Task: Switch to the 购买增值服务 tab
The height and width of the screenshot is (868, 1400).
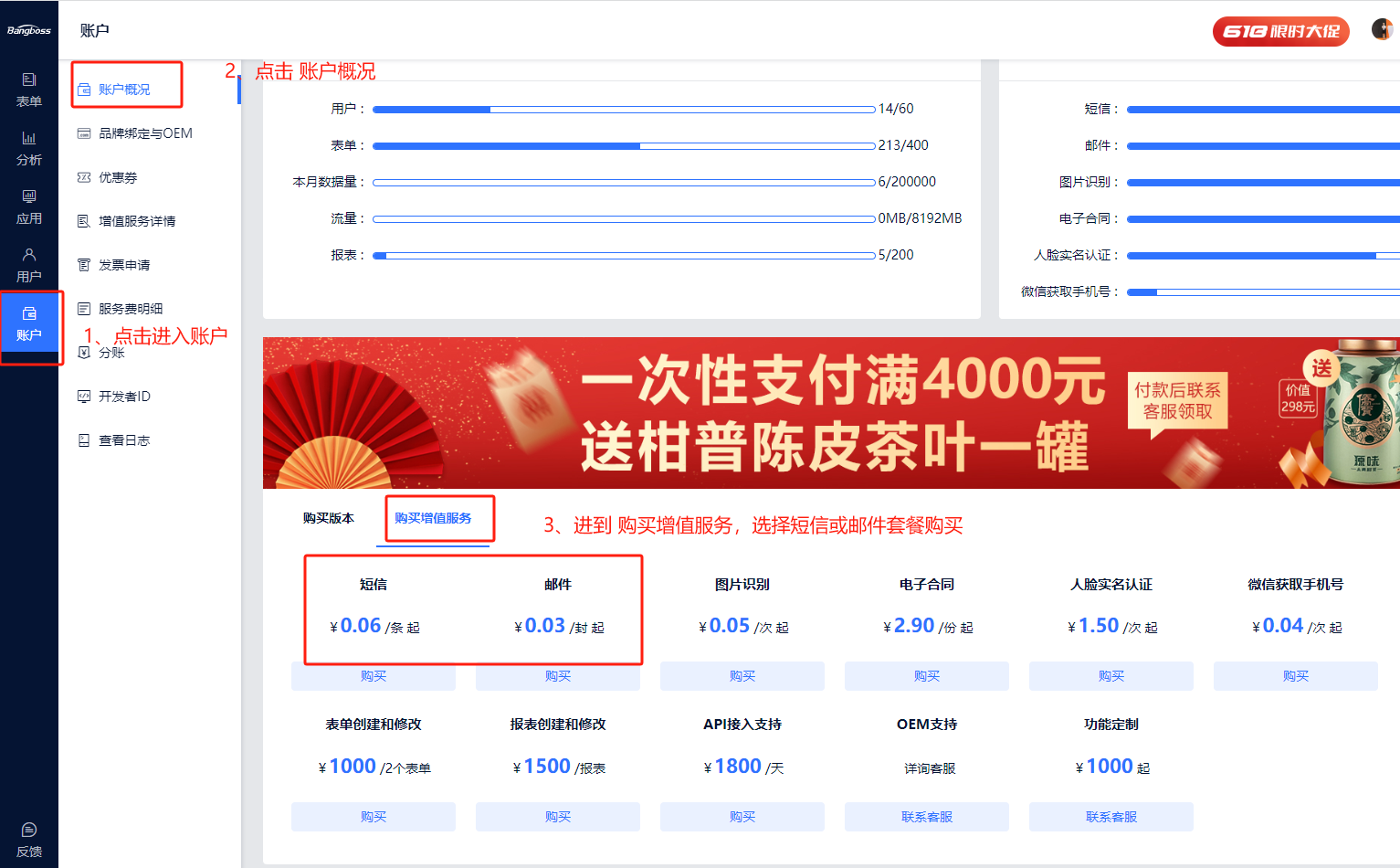Action: 433,518
